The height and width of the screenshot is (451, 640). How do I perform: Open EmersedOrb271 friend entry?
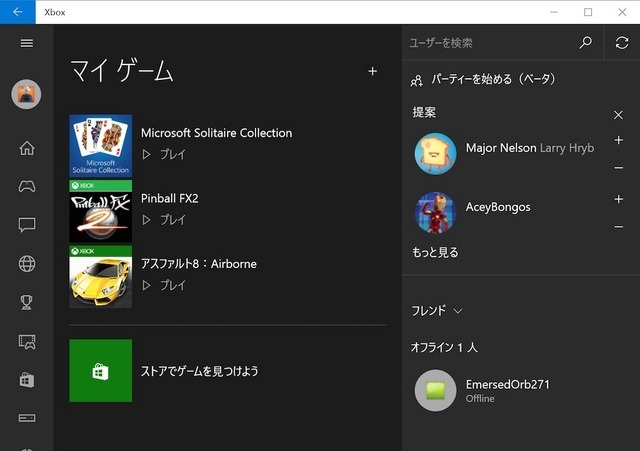click(x=520, y=391)
